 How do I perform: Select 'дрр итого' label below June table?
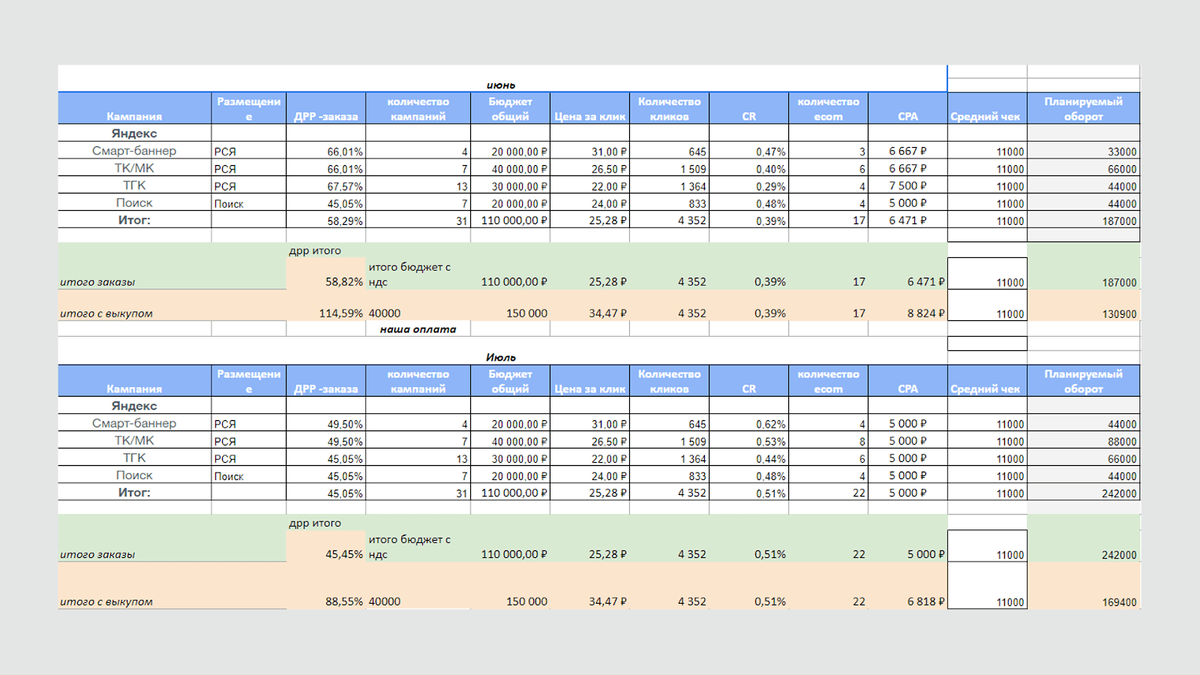315,251
